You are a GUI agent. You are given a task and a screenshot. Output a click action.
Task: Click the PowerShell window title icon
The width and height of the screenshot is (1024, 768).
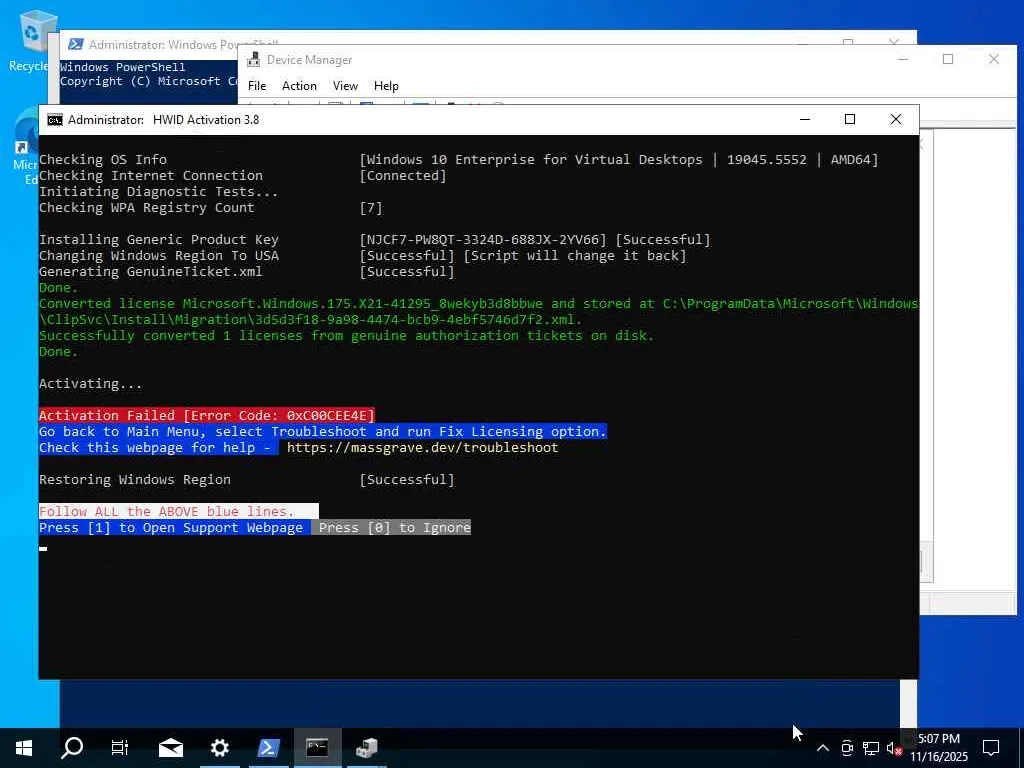click(76, 44)
